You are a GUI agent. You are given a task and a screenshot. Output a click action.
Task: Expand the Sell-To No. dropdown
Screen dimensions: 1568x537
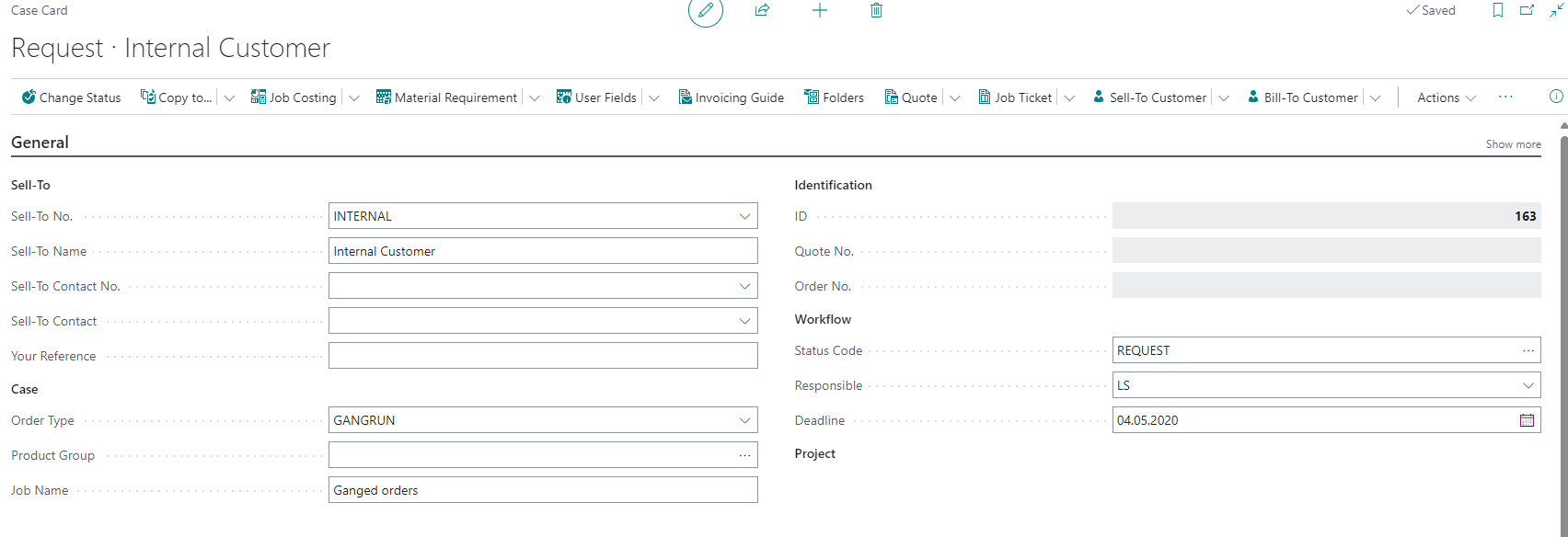pyautogui.click(x=744, y=216)
